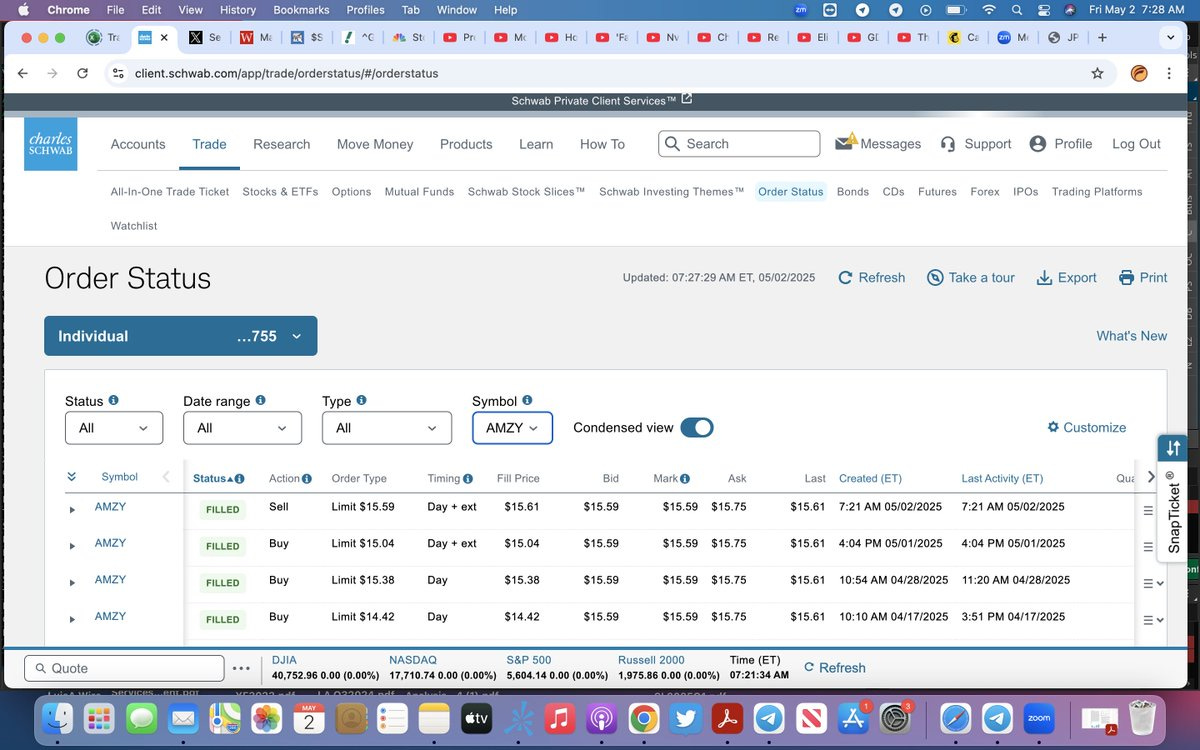Open Support headset link
The image size is (1200, 750).
pos(976,144)
